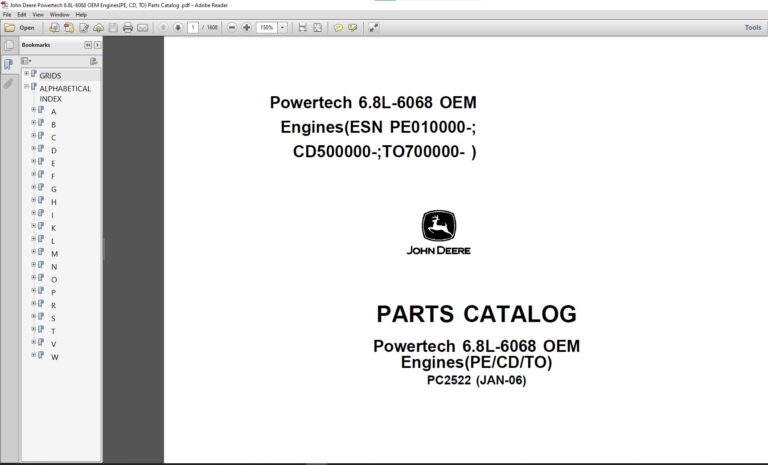Viewport: 768px width, 465px height.
Task: Click the John Deere logo on page
Action: click(x=439, y=233)
